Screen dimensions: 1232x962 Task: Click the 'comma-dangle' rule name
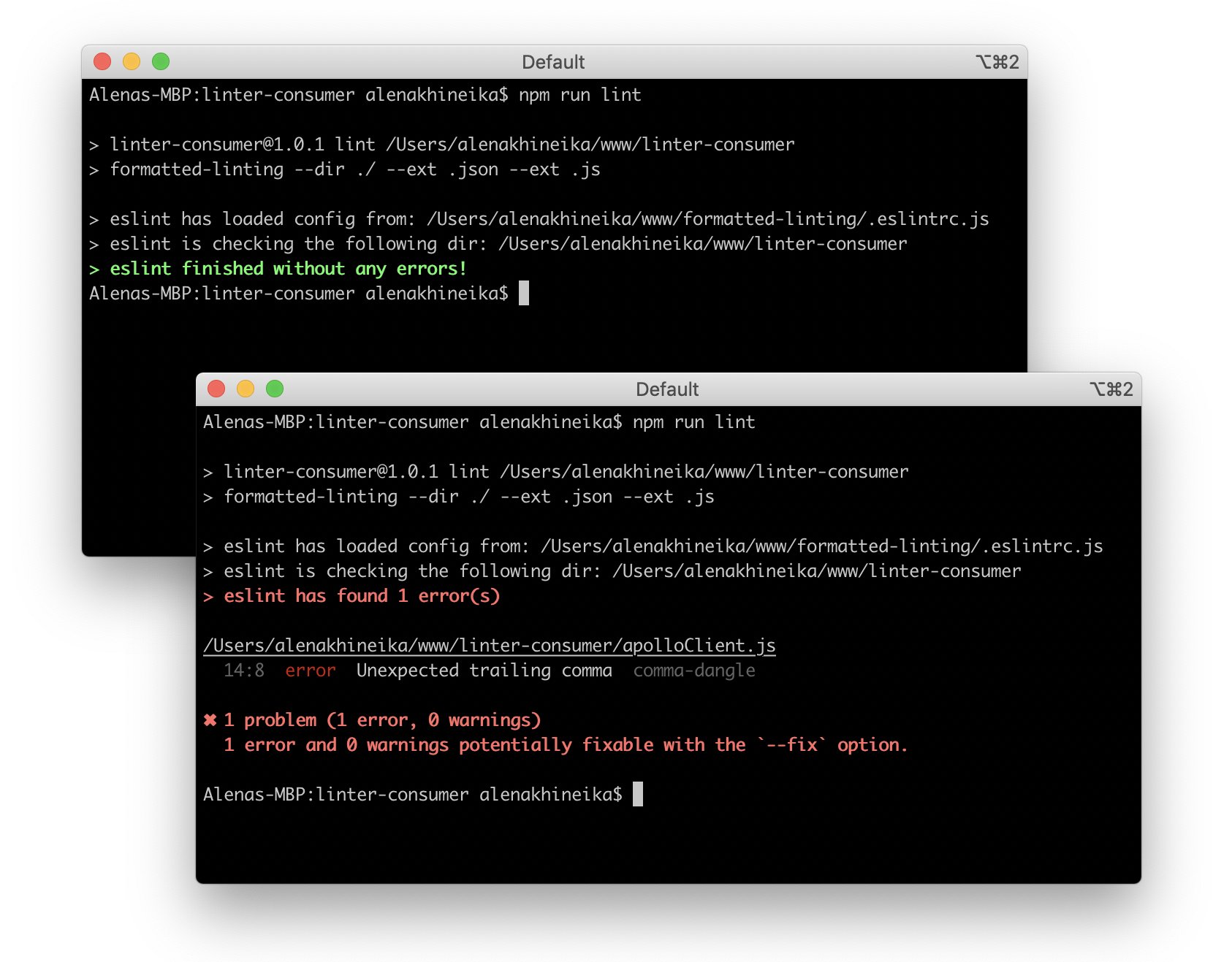694,671
